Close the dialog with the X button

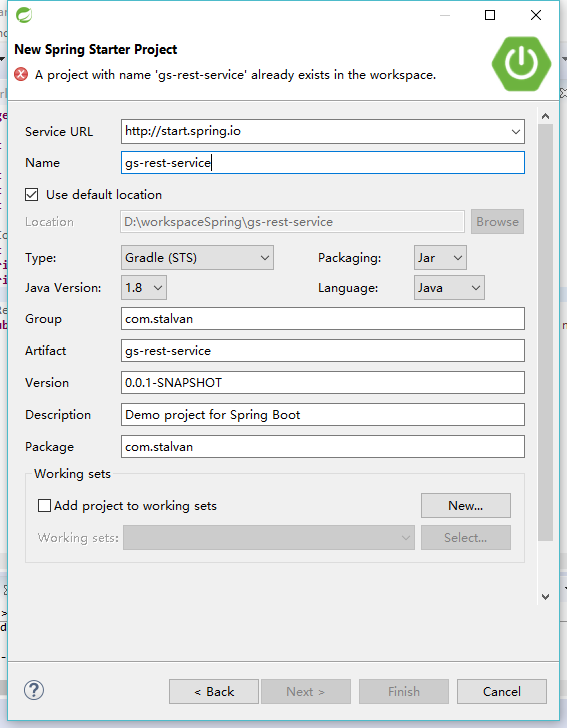pos(536,15)
